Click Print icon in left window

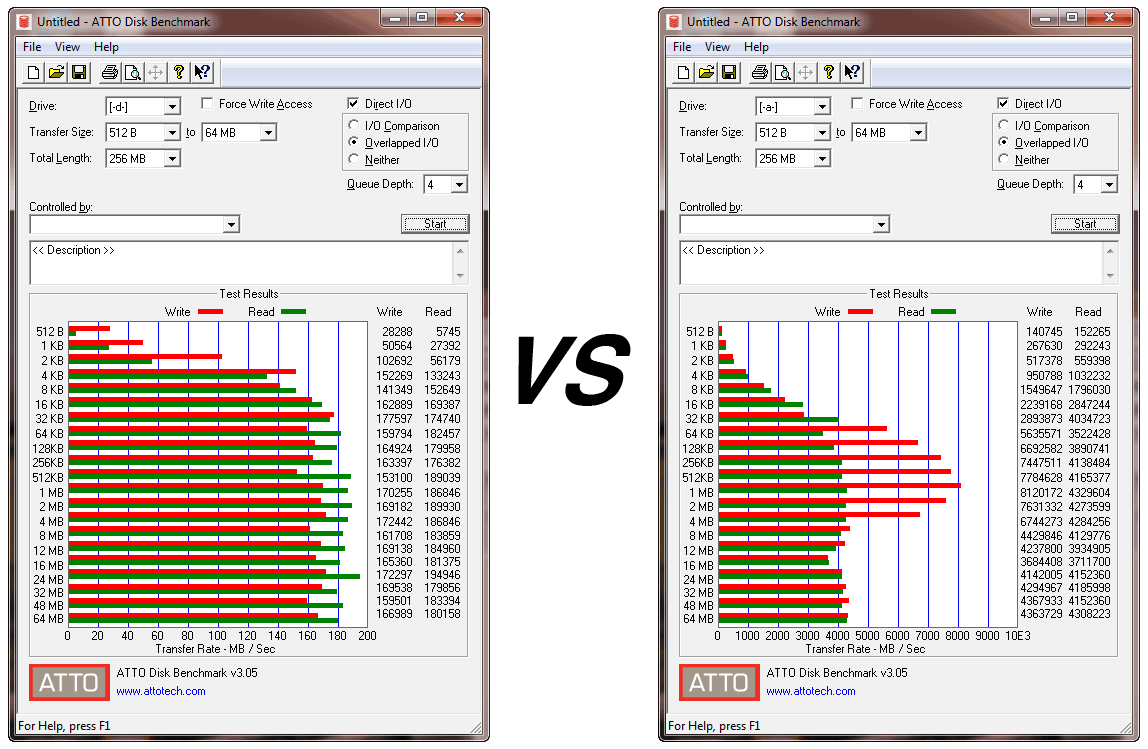[x=110, y=72]
